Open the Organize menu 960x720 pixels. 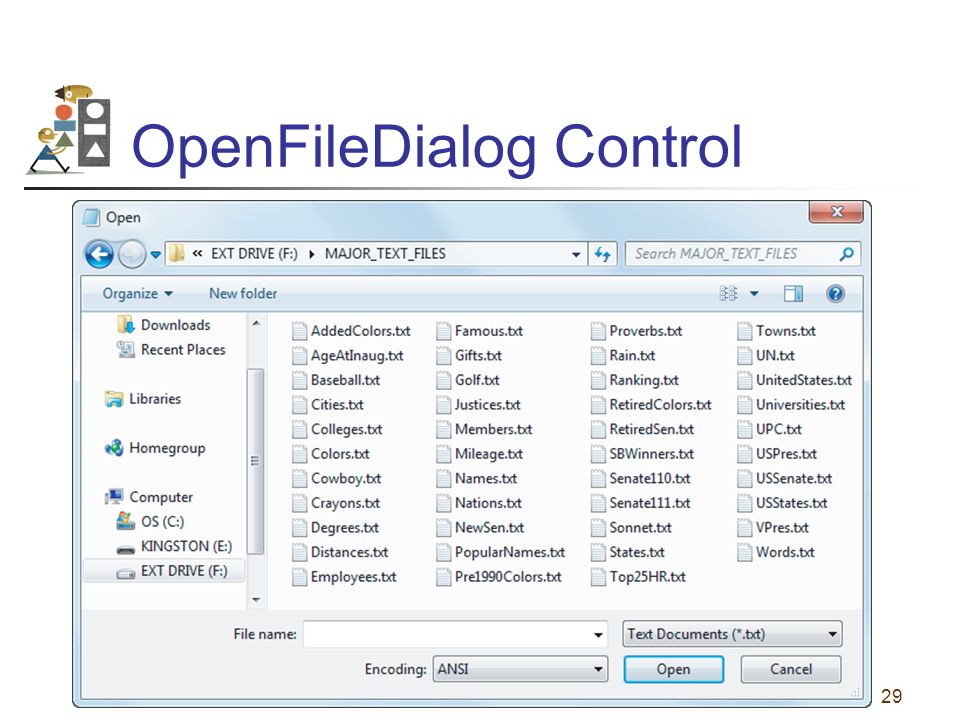[x=137, y=294]
